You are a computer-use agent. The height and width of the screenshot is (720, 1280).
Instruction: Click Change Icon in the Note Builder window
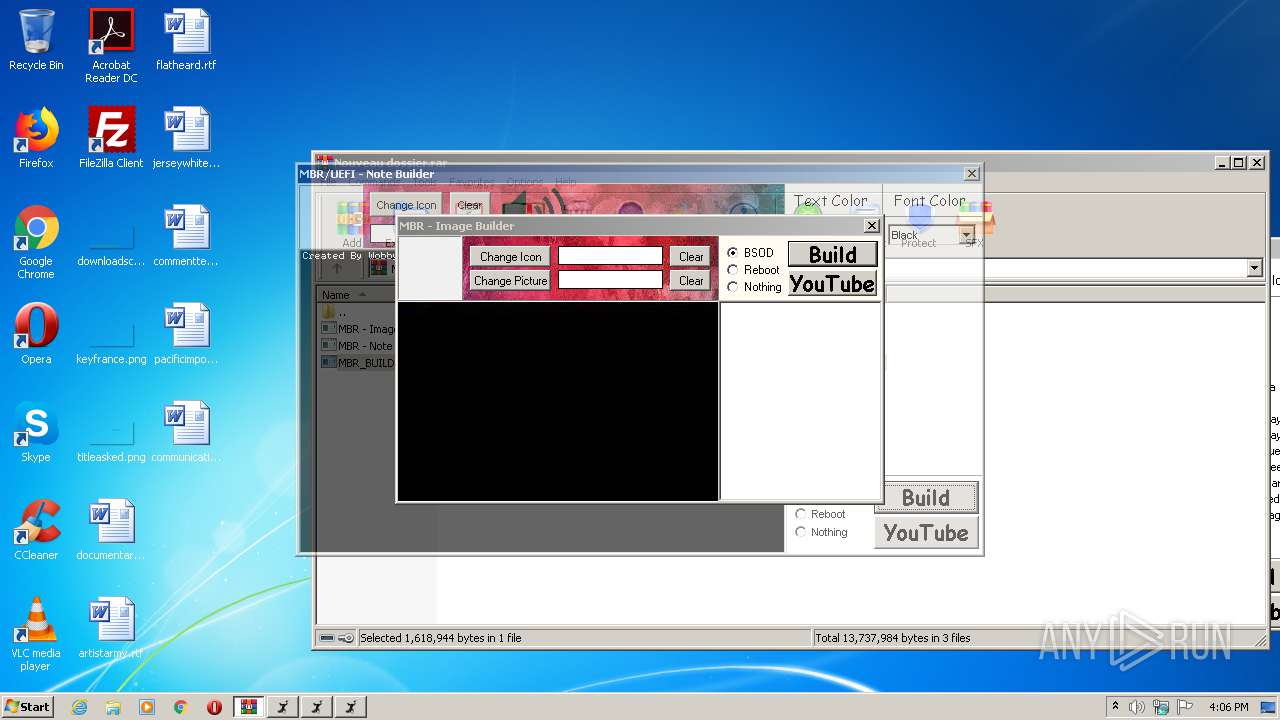[406, 205]
